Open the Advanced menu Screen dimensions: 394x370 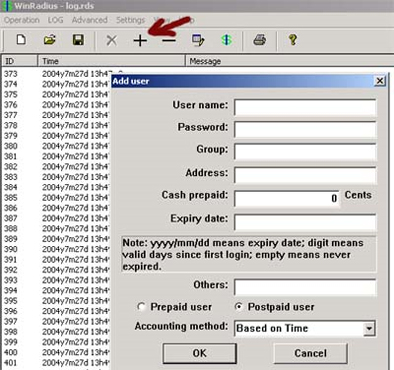pyautogui.click(x=90, y=20)
